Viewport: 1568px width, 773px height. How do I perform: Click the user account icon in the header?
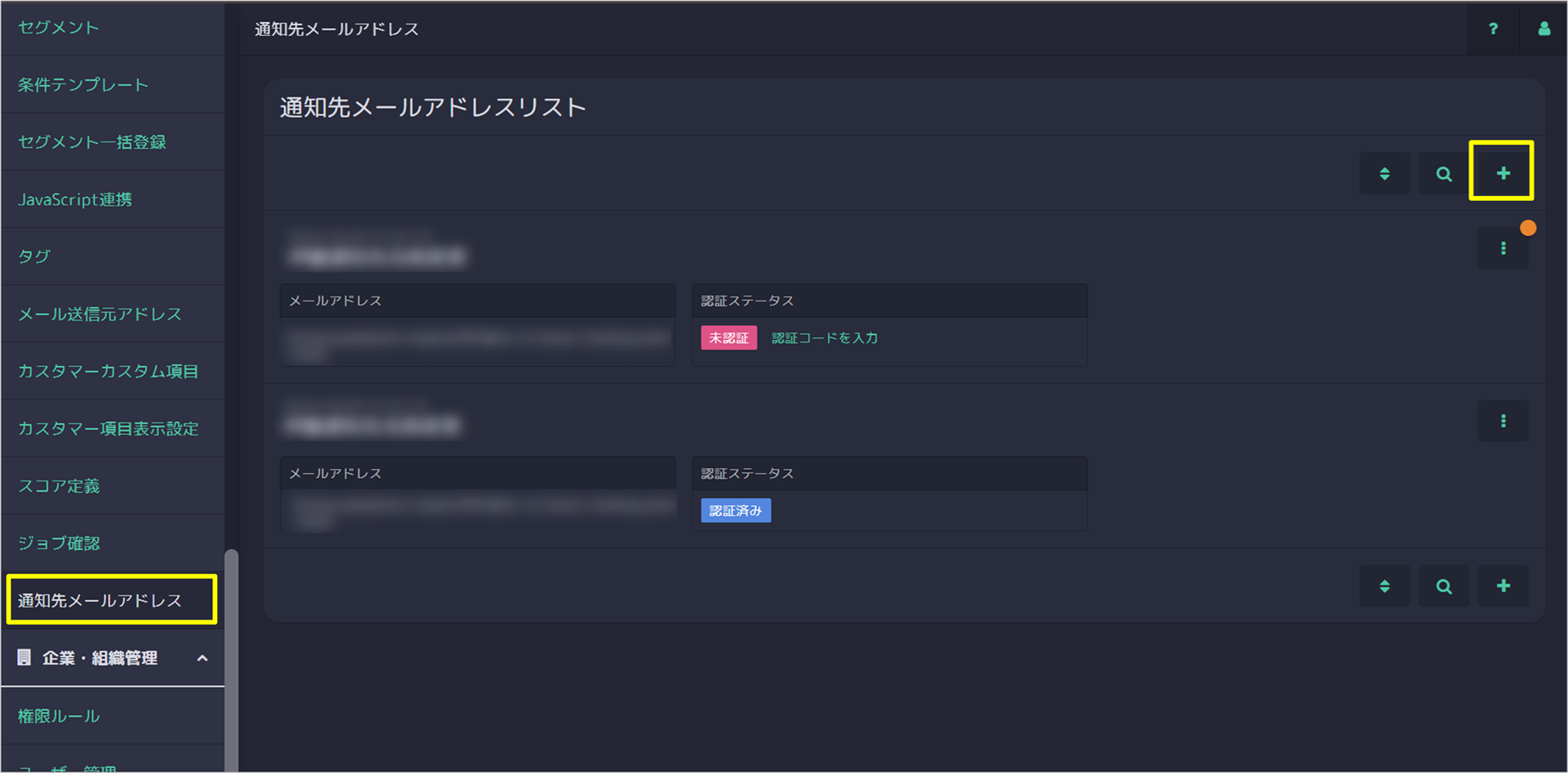click(x=1543, y=29)
